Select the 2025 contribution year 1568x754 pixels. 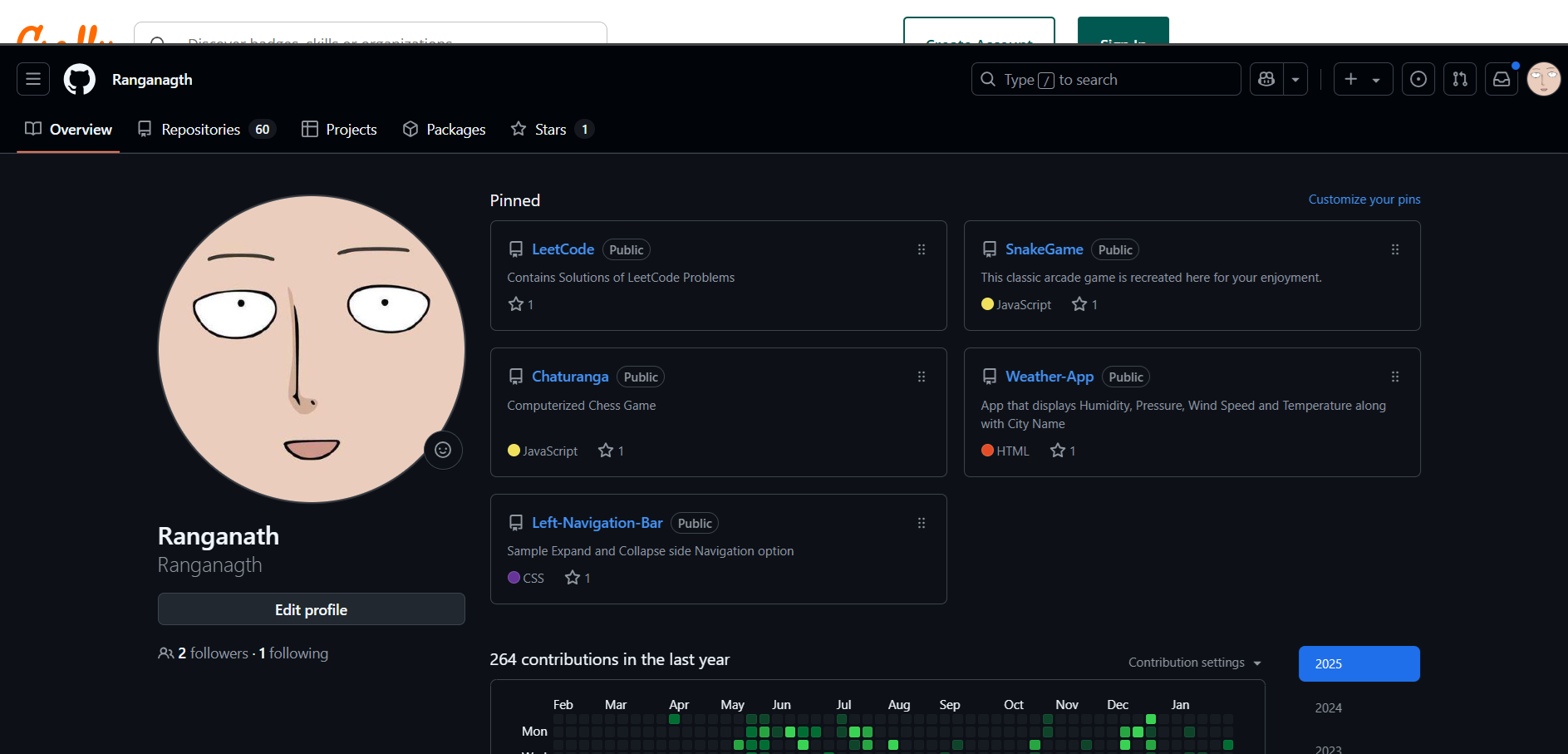(1359, 663)
